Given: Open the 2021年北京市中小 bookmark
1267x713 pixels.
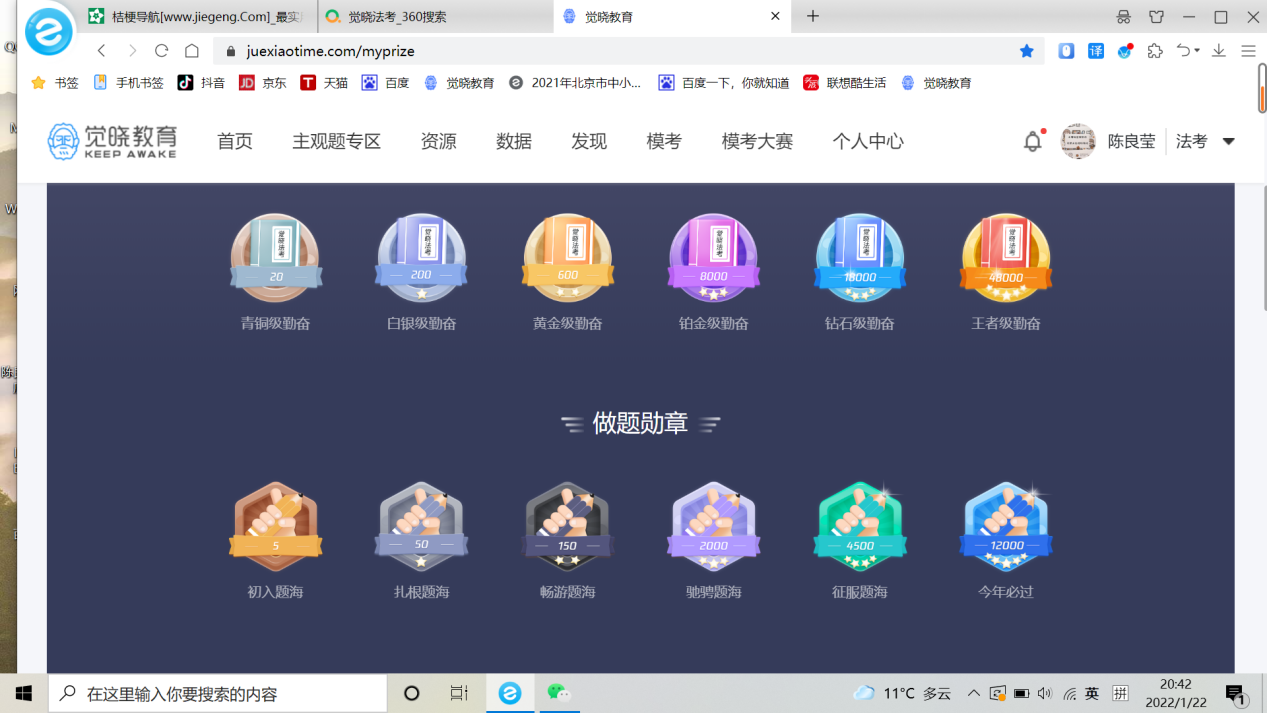Looking at the screenshot, I should pyautogui.click(x=575, y=83).
